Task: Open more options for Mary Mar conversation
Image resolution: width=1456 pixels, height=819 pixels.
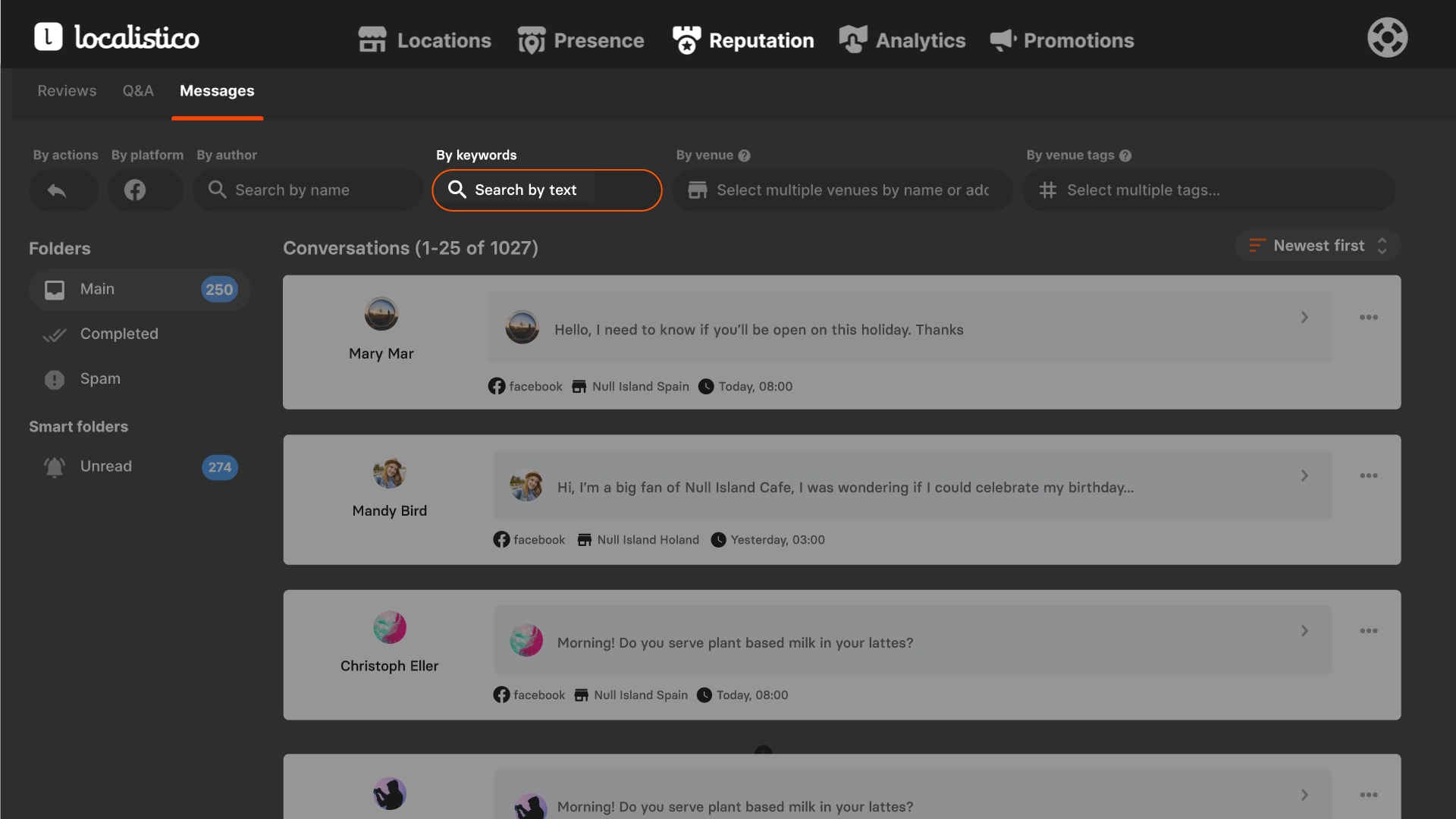Action: [x=1368, y=318]
